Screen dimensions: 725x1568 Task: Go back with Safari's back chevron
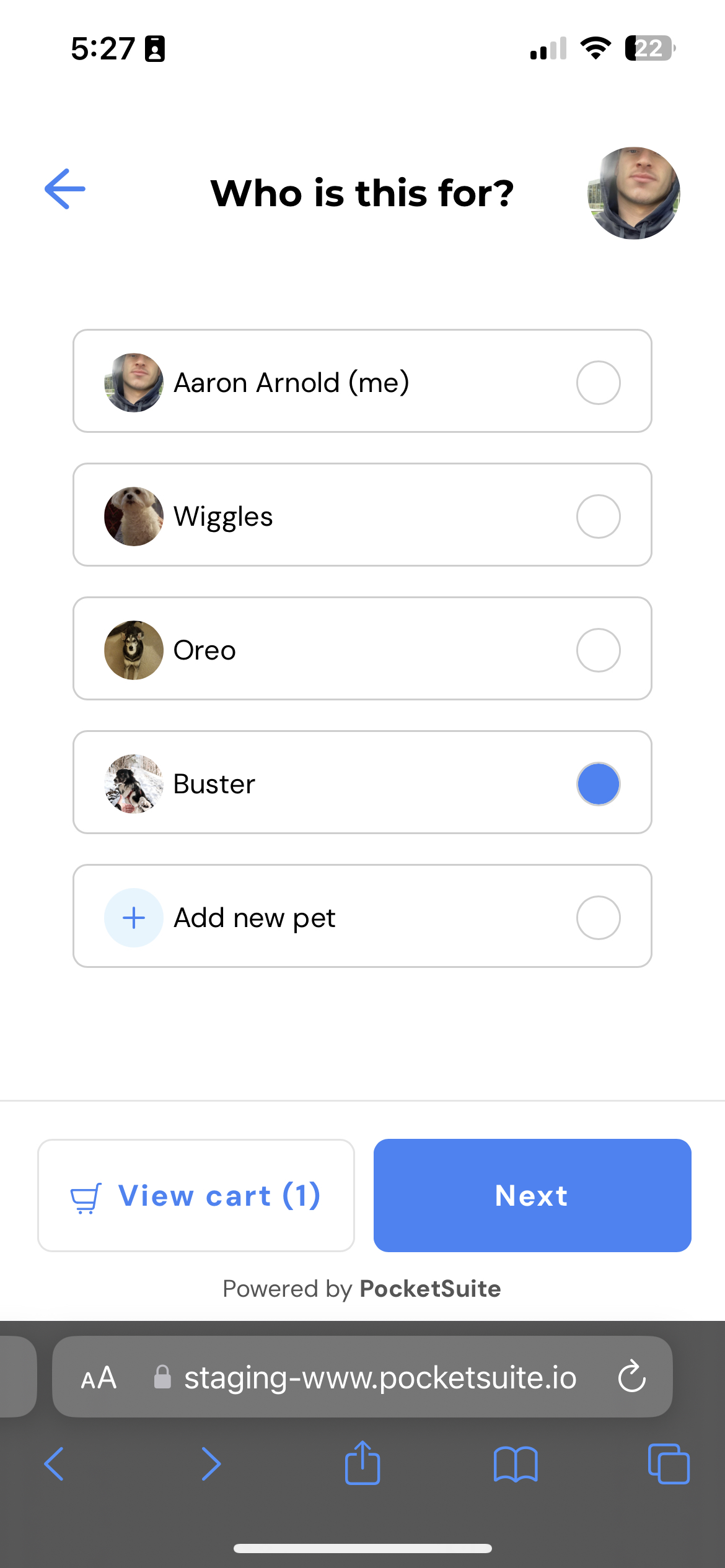point(54,1464)
